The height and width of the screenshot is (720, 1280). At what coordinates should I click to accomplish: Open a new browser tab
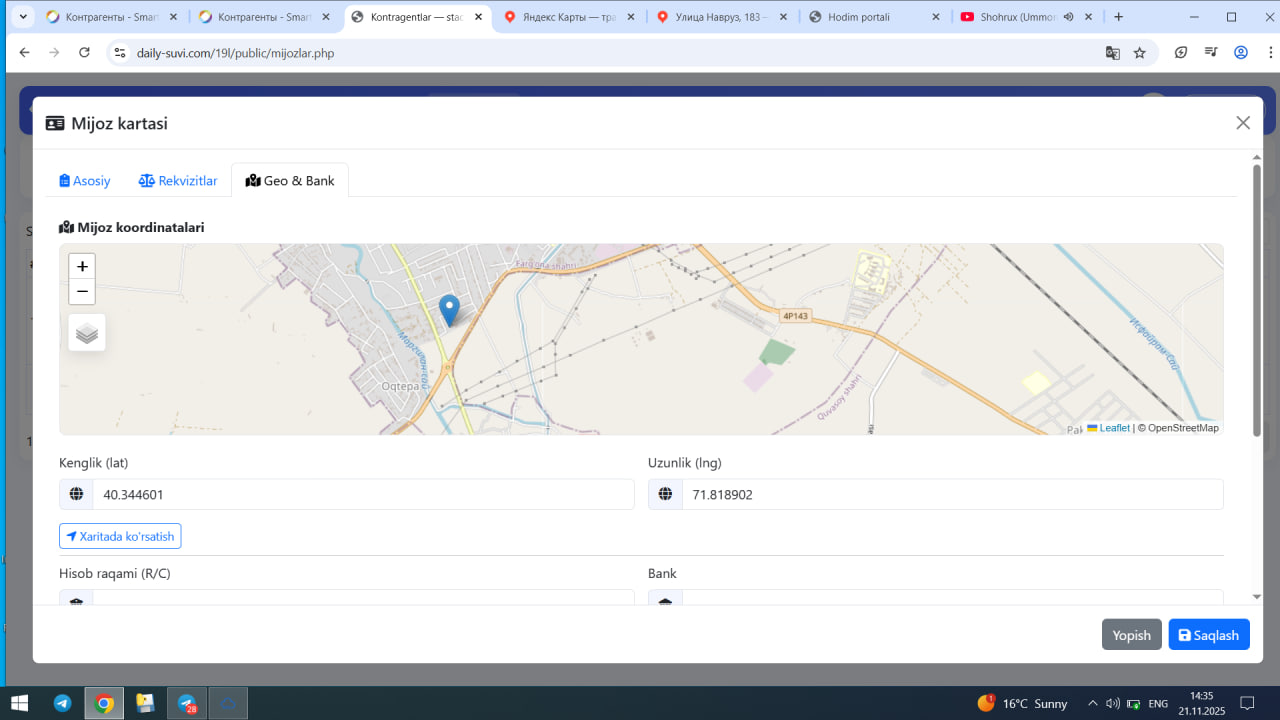tap(1119, 17)
